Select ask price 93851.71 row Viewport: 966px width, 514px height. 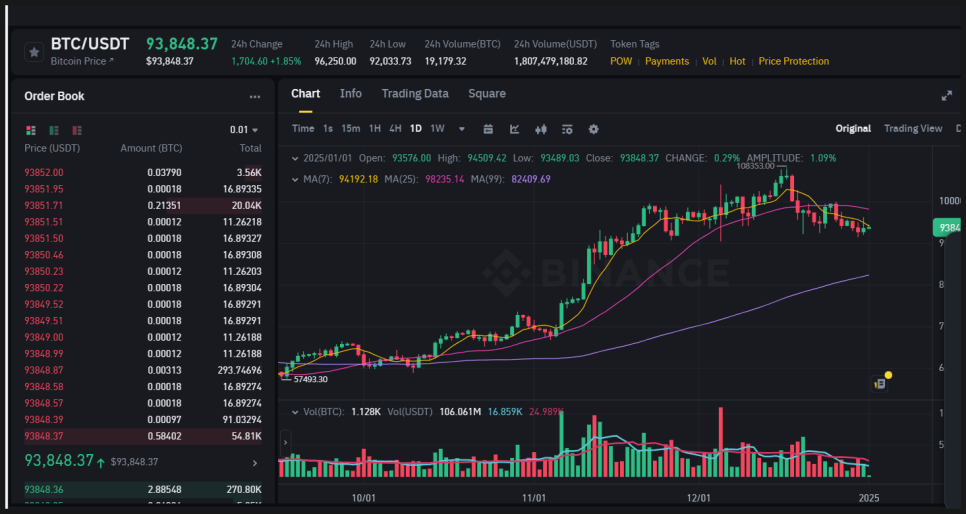coord(143,205)
